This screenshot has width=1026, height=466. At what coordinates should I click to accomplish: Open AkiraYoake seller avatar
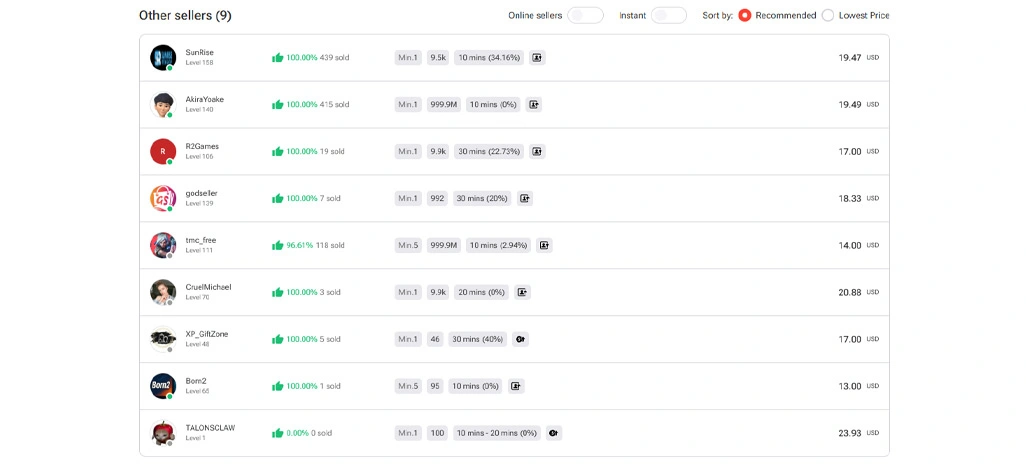[163, 105]
